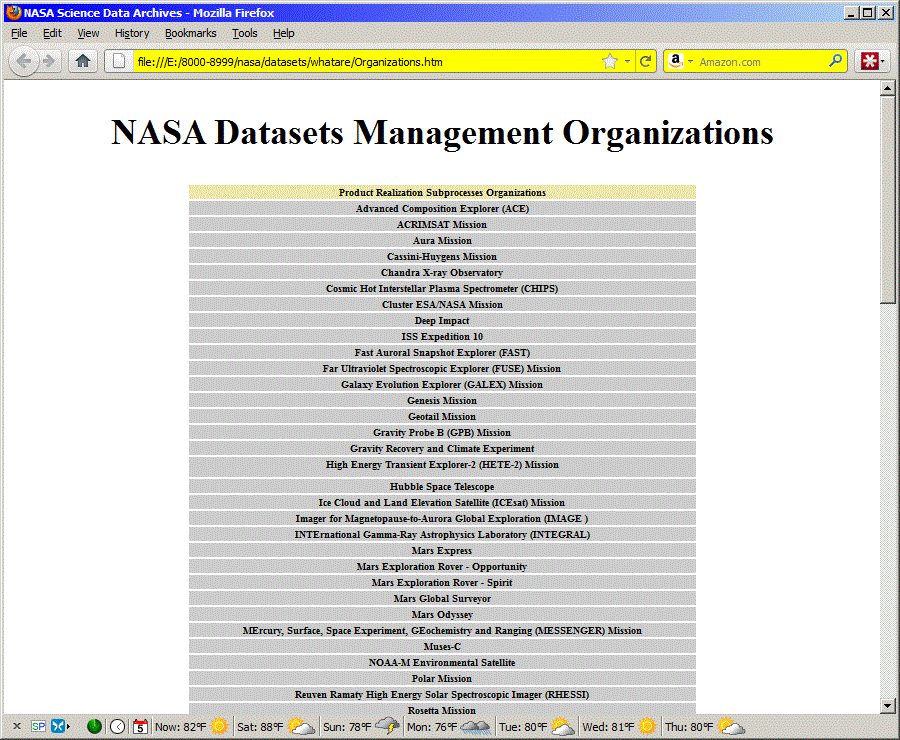The height and width of the screenshot is (740, 900).
Task: Open the Amazon search engine dropdown
Action: pos(690,61)
